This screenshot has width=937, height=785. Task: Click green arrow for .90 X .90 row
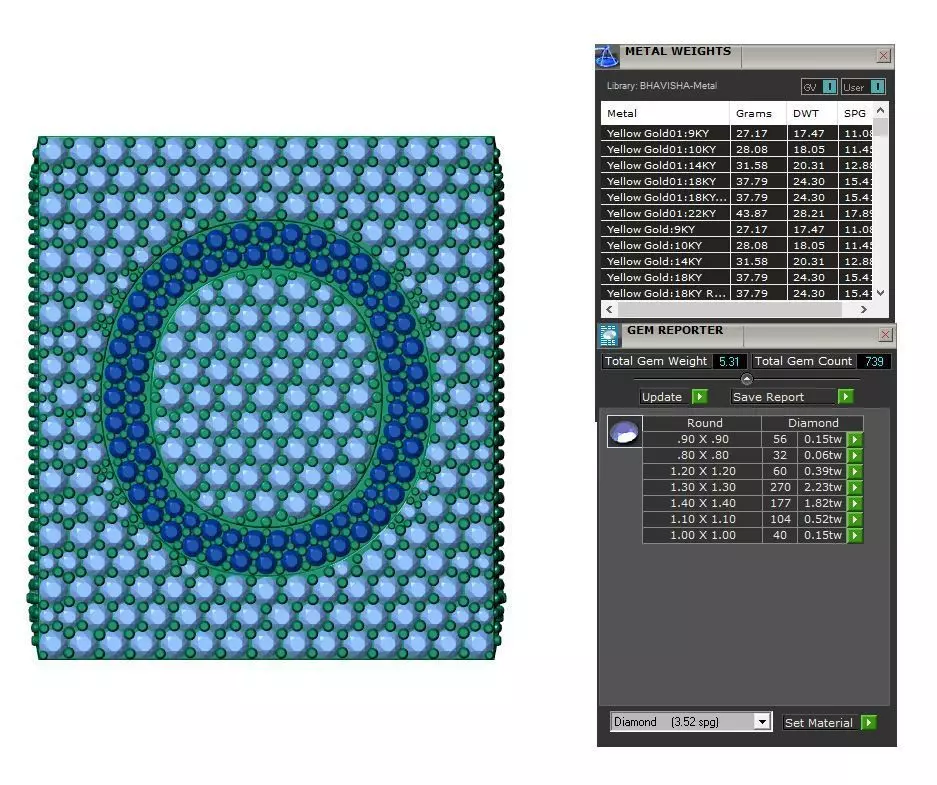tap(855, 440)
